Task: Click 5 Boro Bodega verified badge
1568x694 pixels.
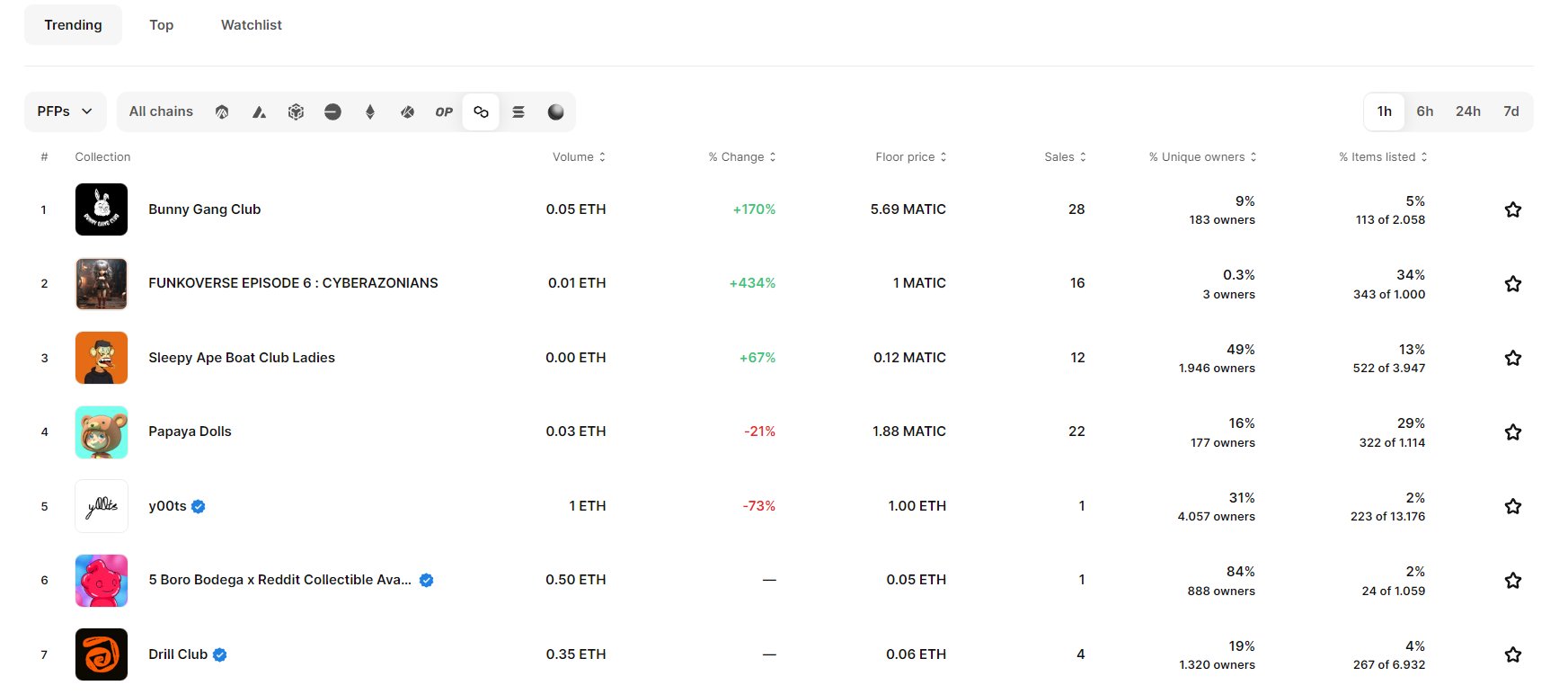Action: 427,581
